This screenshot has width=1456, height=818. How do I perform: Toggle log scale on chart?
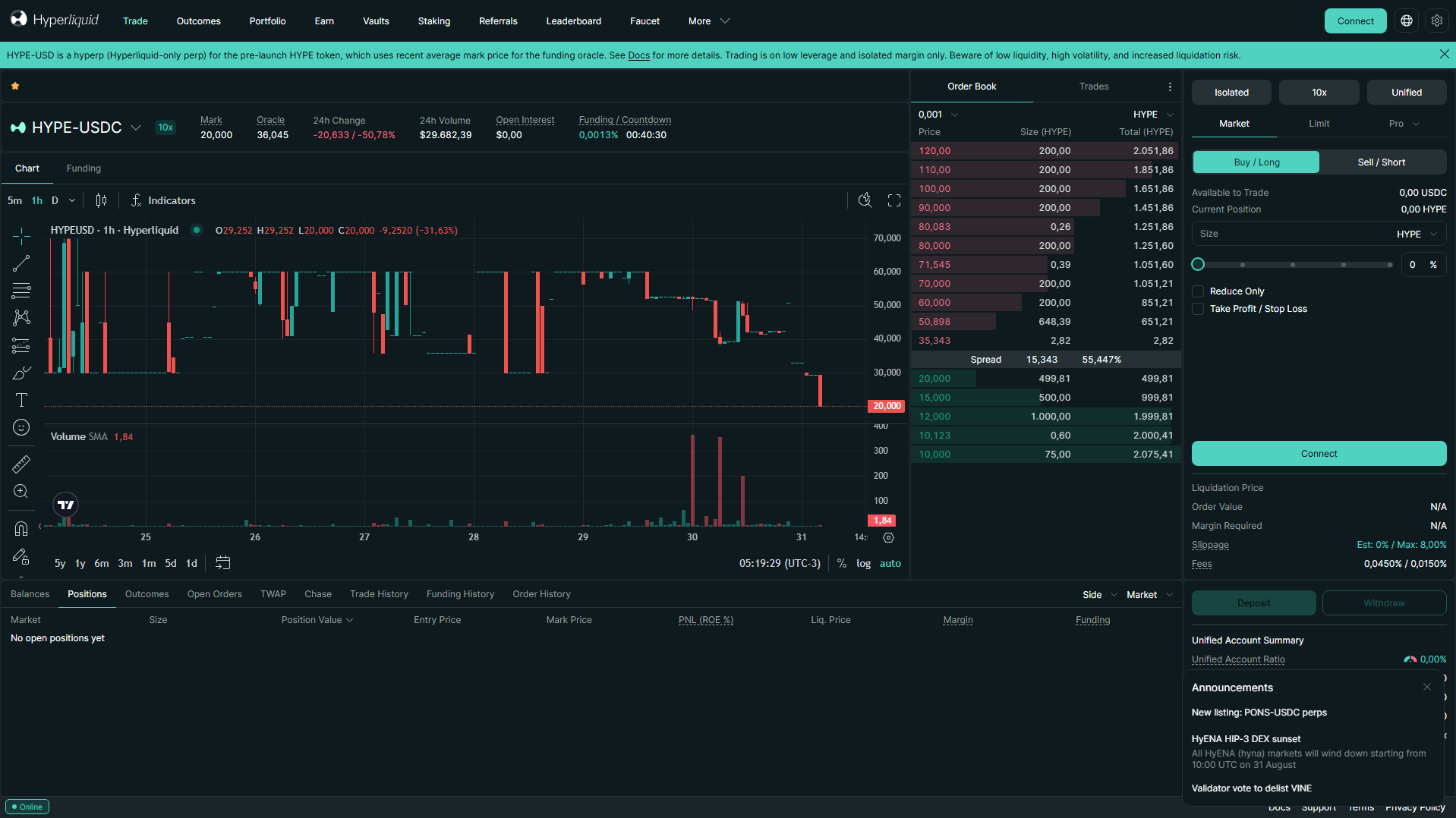(x=863, y=564)
